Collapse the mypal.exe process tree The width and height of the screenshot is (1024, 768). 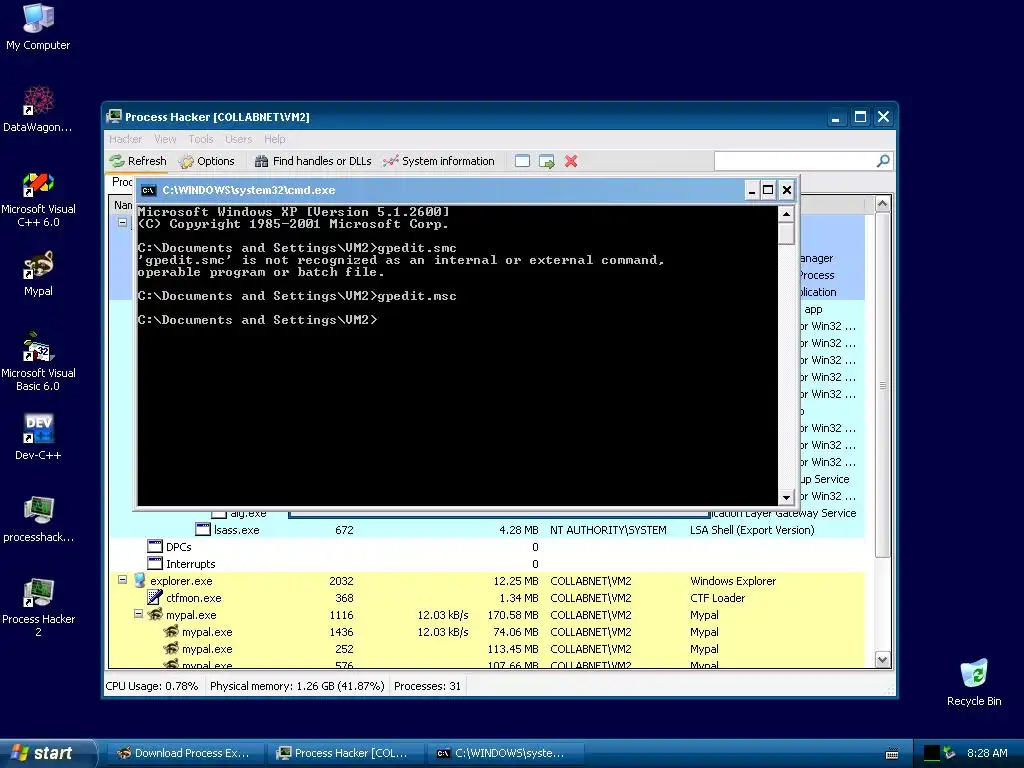coord(138,614)
